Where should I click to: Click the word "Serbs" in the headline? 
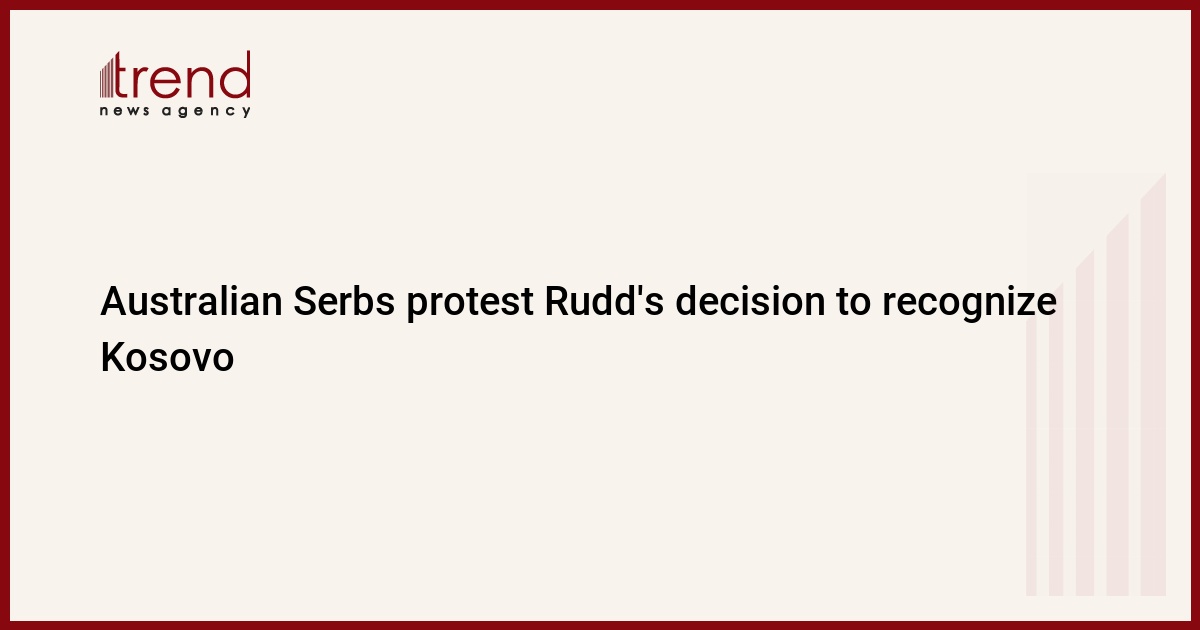pos(345,302)
